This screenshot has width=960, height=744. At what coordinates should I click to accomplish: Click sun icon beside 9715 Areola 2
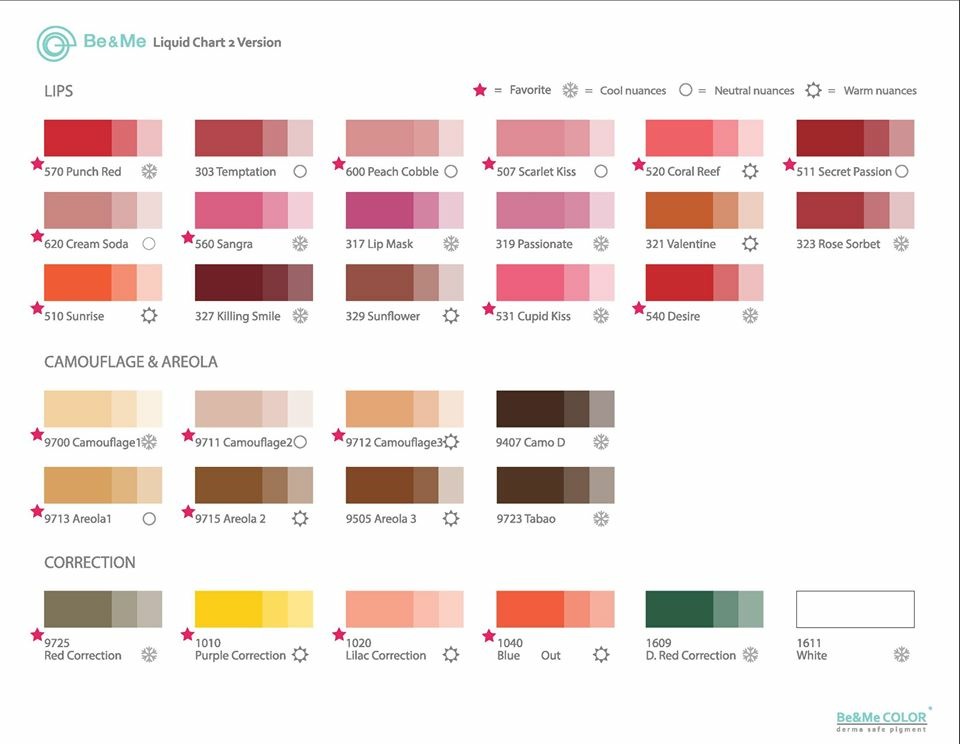[x=300, y=519]
